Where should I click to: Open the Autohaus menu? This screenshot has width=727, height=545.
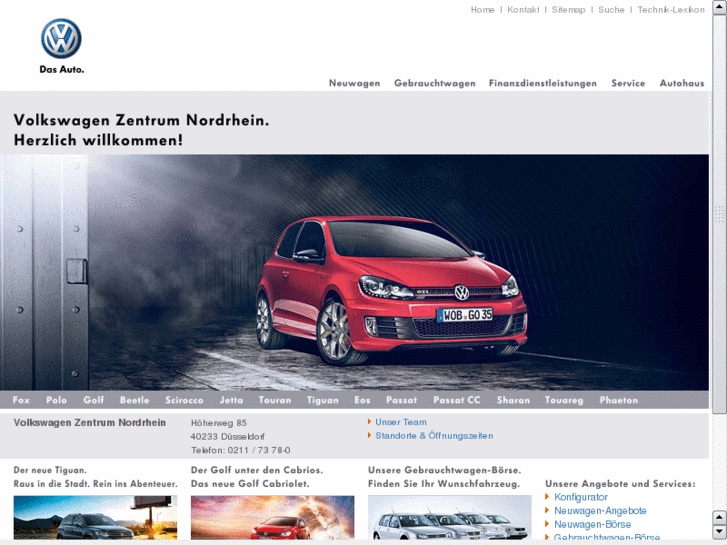tap(682, 83)
